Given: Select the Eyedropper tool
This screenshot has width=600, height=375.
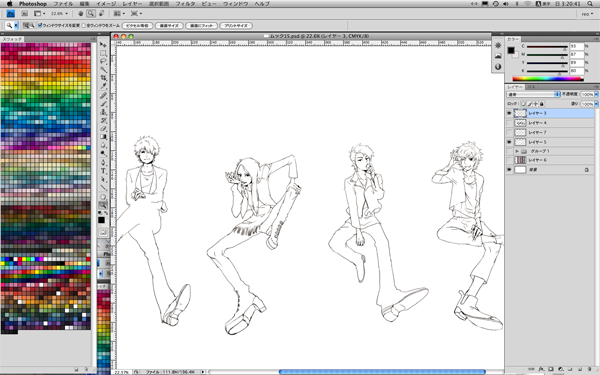Looking at the screenshot, I should click(103, 86).
